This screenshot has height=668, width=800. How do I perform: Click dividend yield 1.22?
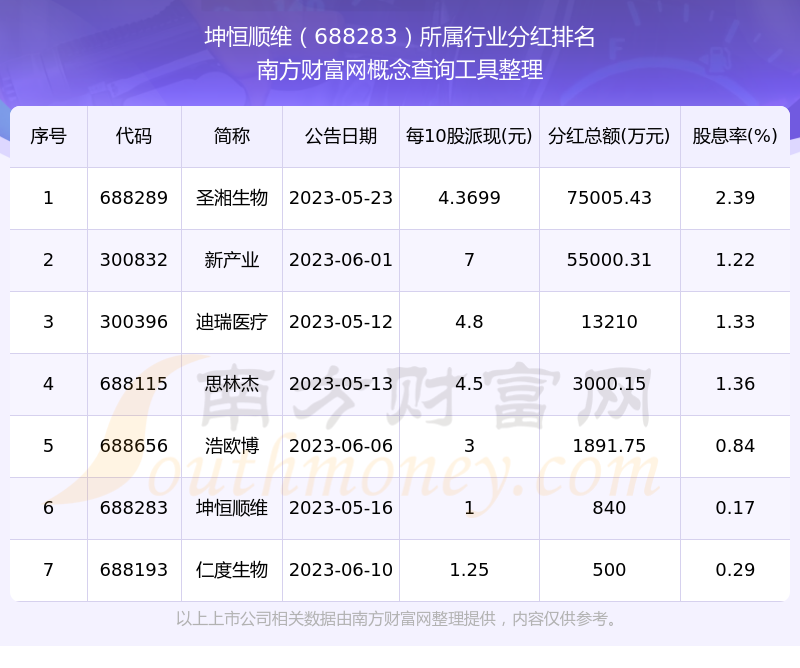pyautogui.click(x=735, y=260)
